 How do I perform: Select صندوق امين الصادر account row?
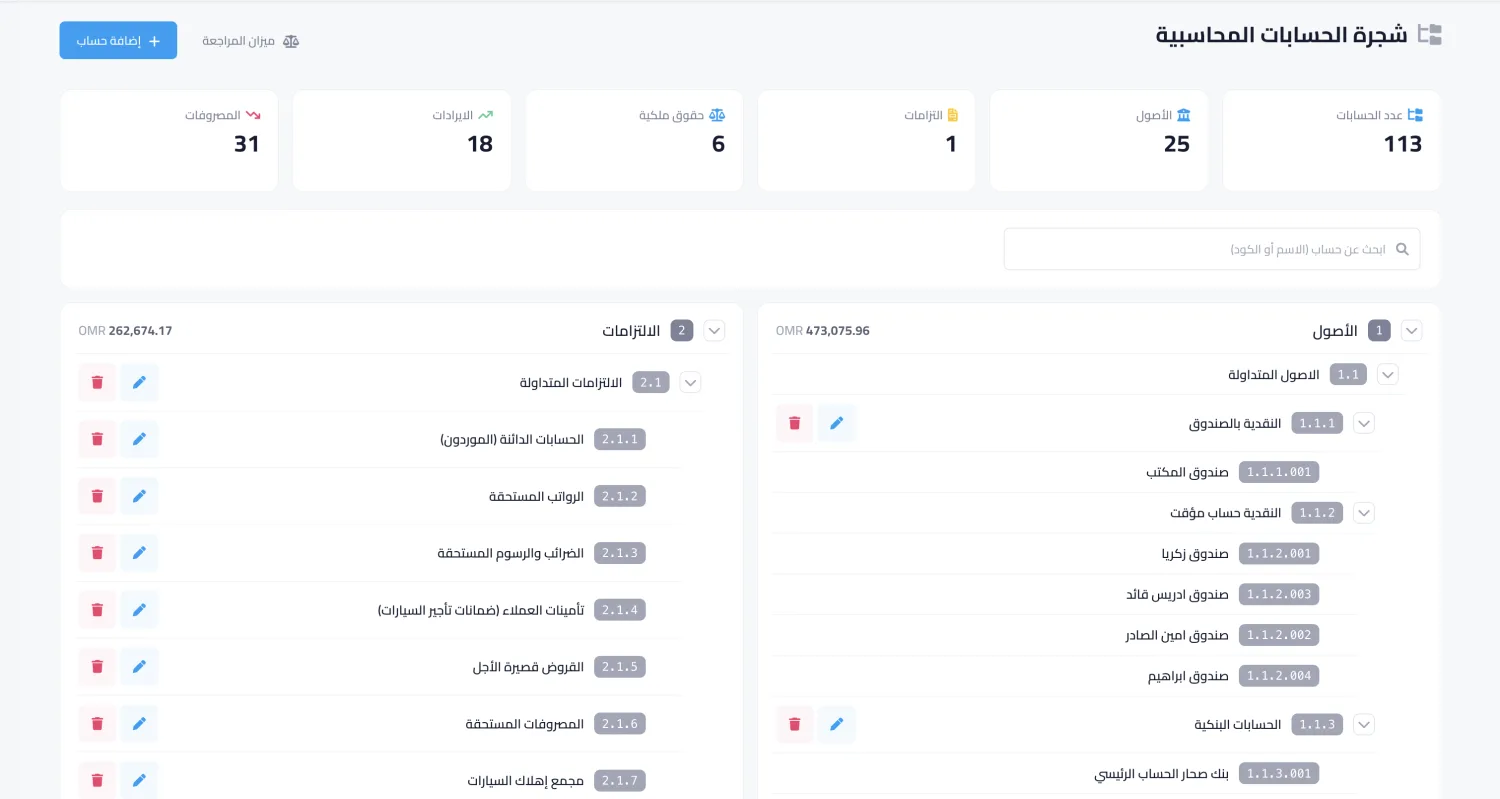pos(1065,635)
